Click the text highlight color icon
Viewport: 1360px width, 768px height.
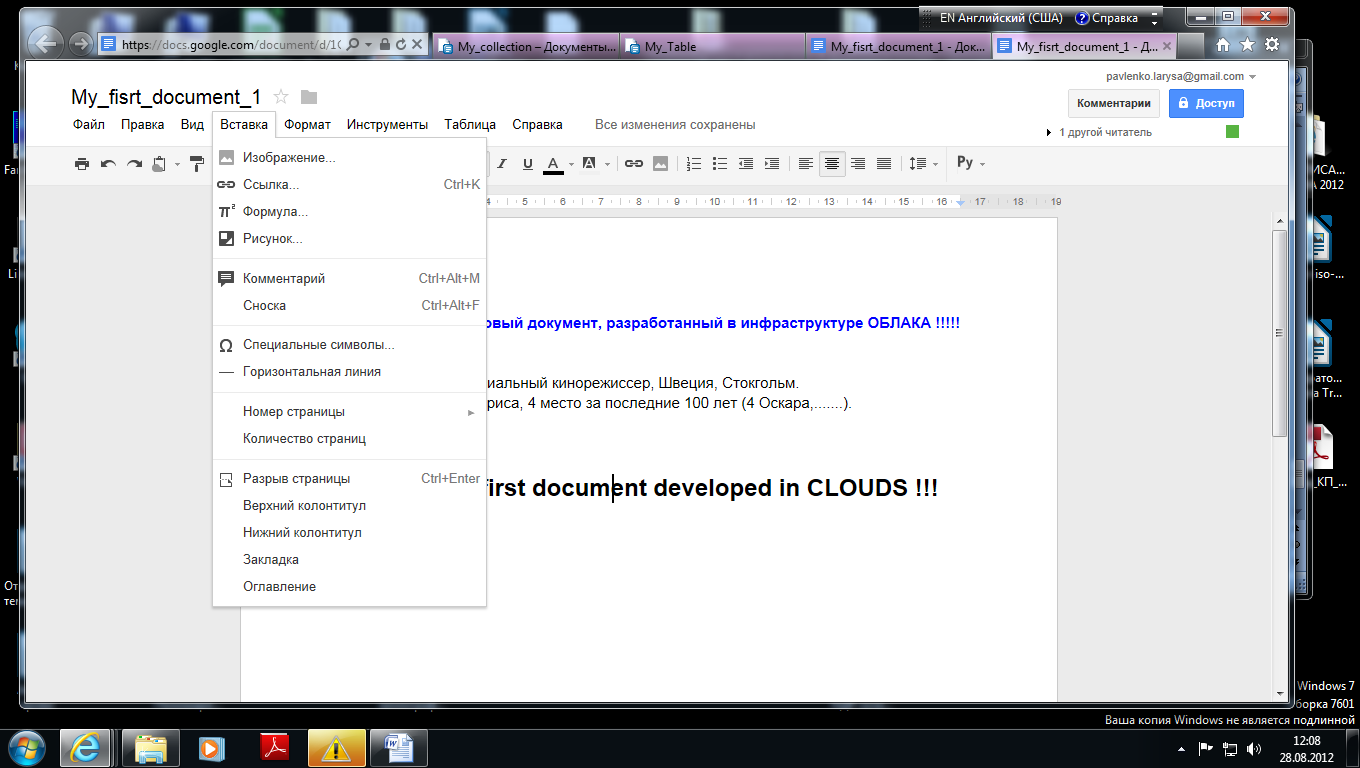pos(589,163)
